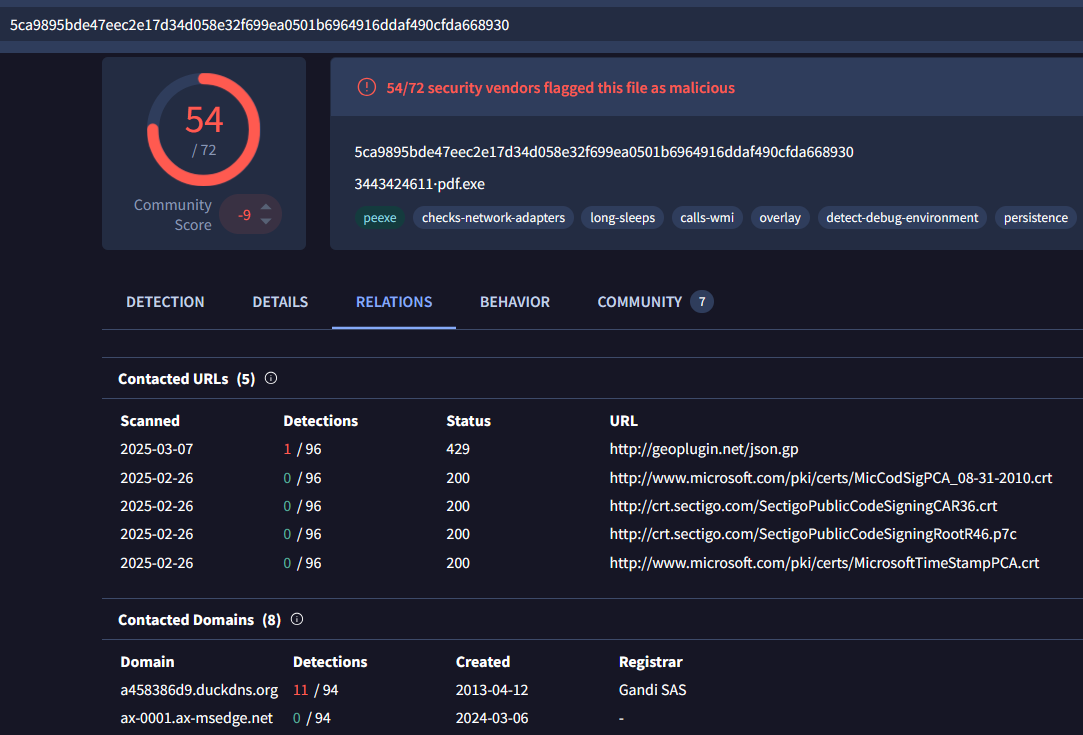Viewport: 1083px width, 735px height.
Task: Open the geoplugin.net/json.gp contacted URL
Action: tap(703, 449)
